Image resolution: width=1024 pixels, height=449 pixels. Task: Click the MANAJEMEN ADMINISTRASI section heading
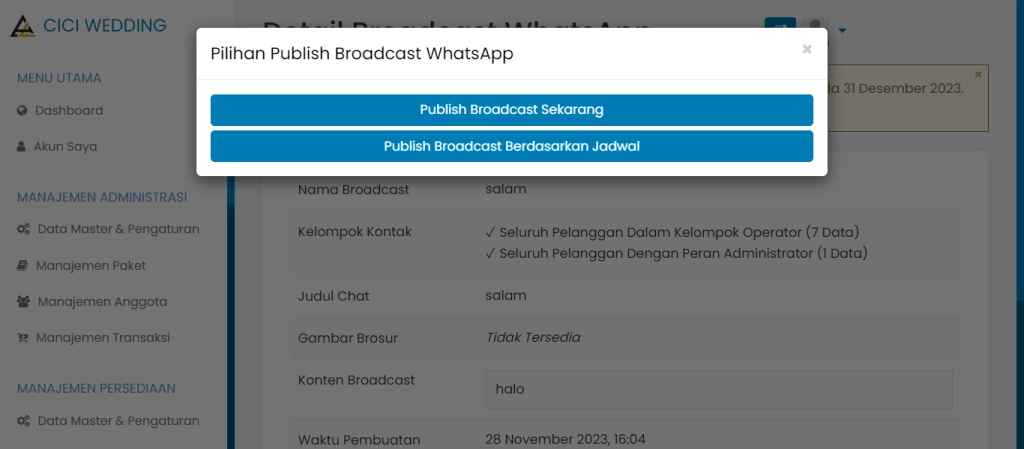coord(102,197)
